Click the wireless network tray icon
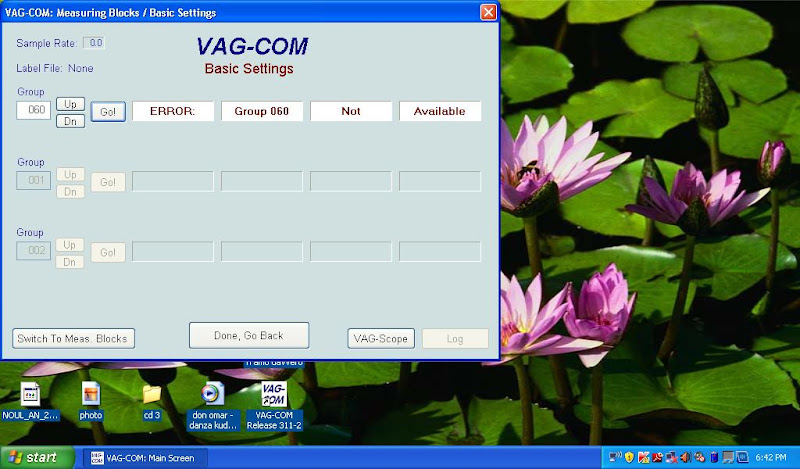This screenshot has width=800, height=469. 616,457
